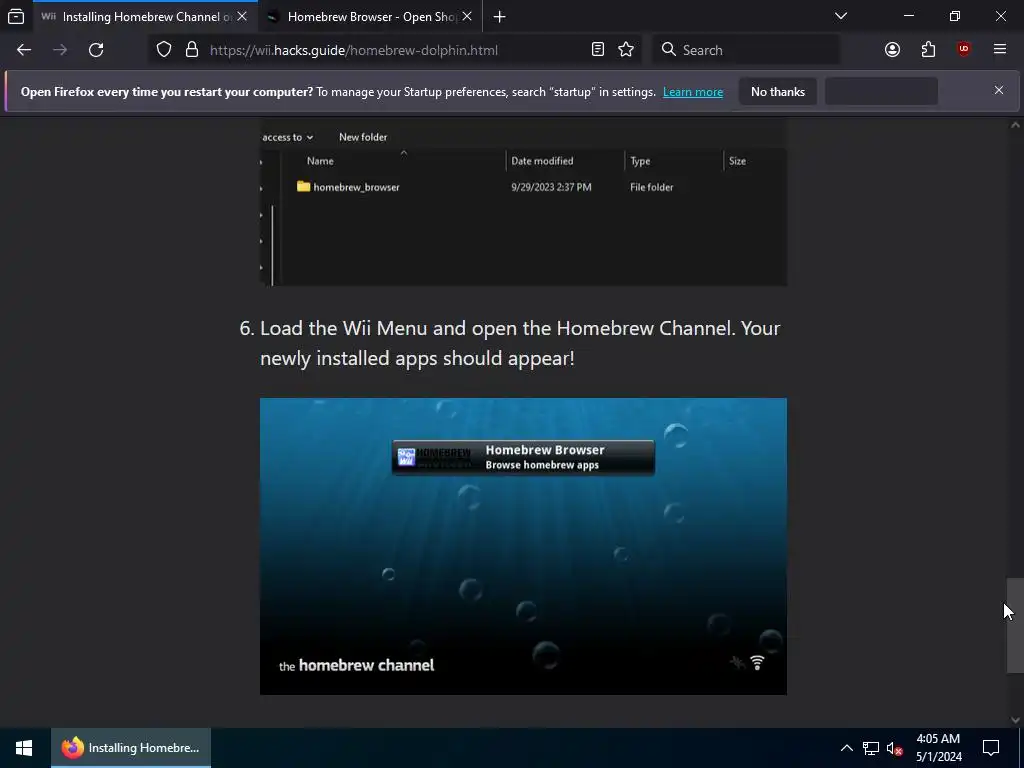This screenshot has height=768, width=1024.
Task: Switch to Homebrew Browser - Open Shop tab
Action: point(370,17)
